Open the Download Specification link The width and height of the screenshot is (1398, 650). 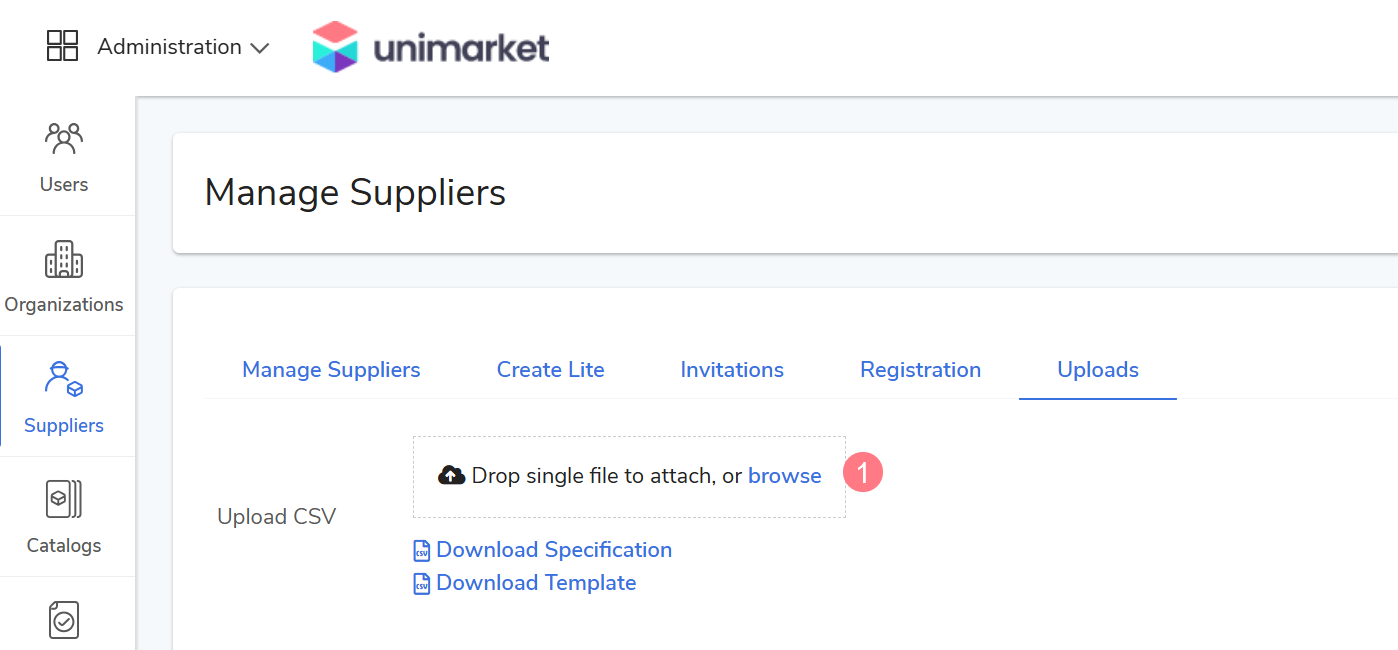pyautogui.click(x=554, y=550)
